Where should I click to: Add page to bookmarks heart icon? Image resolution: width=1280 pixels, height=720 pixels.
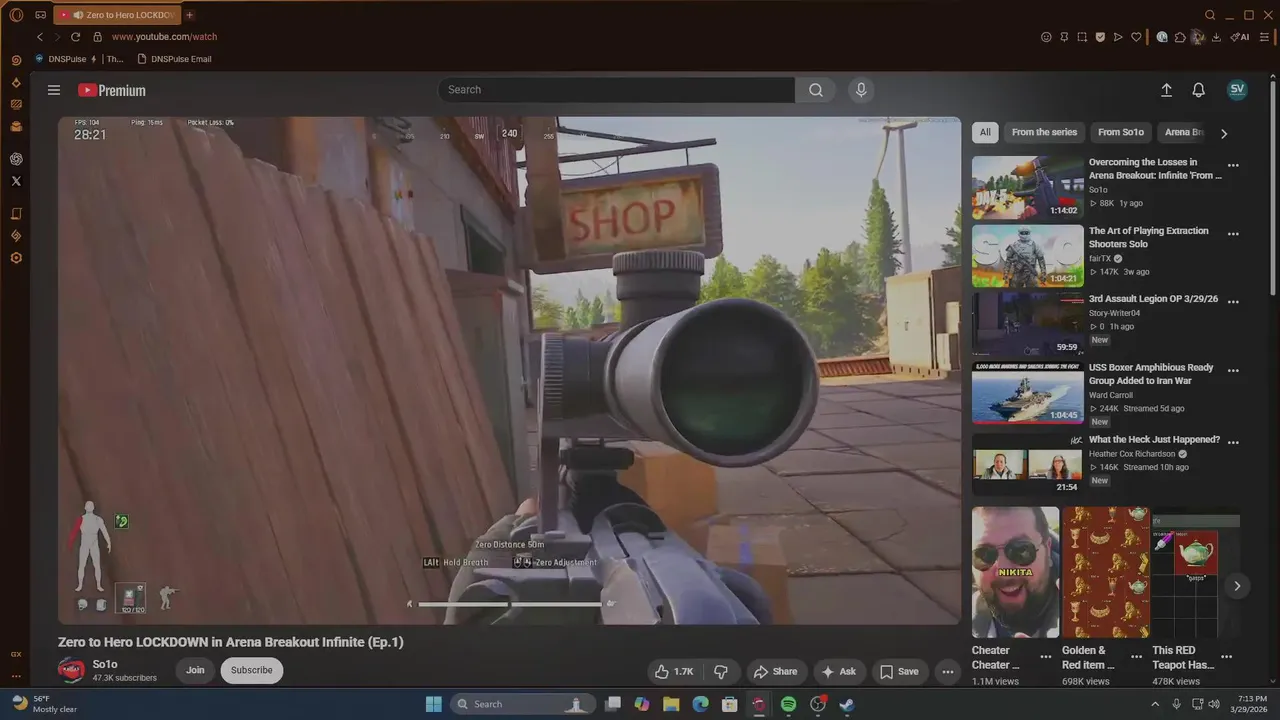(1136, 37)
